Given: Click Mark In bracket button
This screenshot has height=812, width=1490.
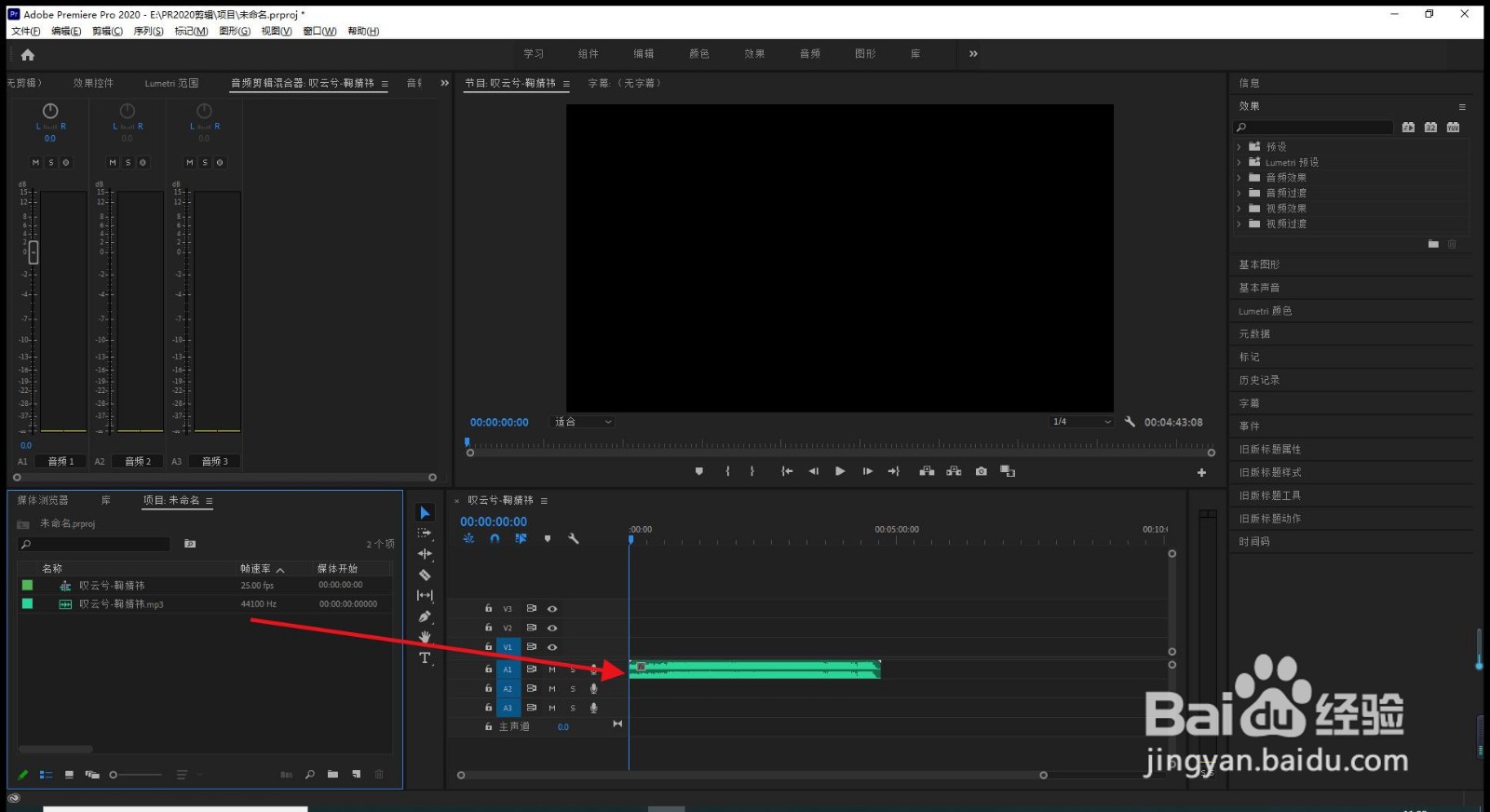Looking at the screenshot, I should (x=727, y=471).
